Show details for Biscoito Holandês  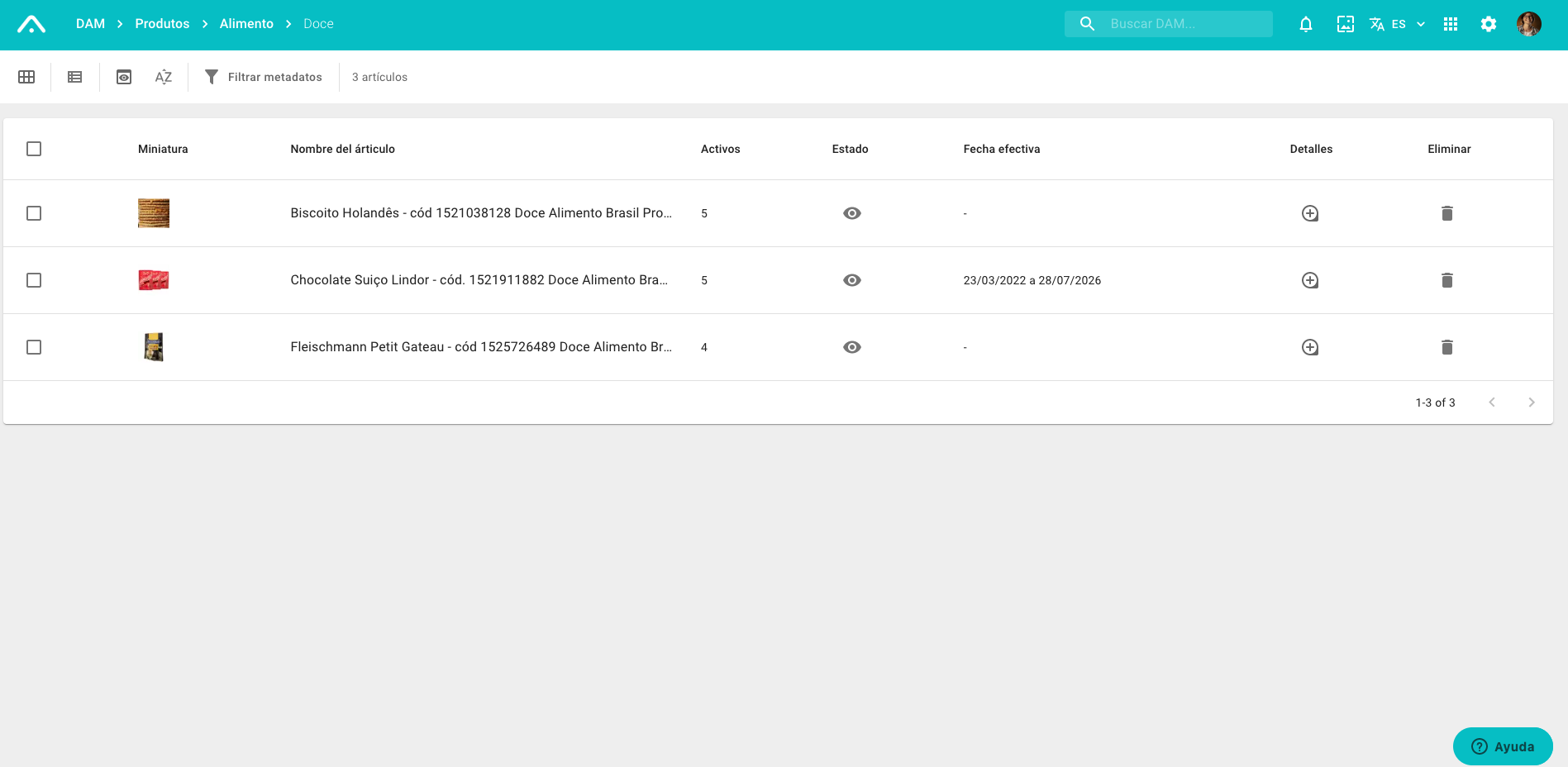[1310, 213]
